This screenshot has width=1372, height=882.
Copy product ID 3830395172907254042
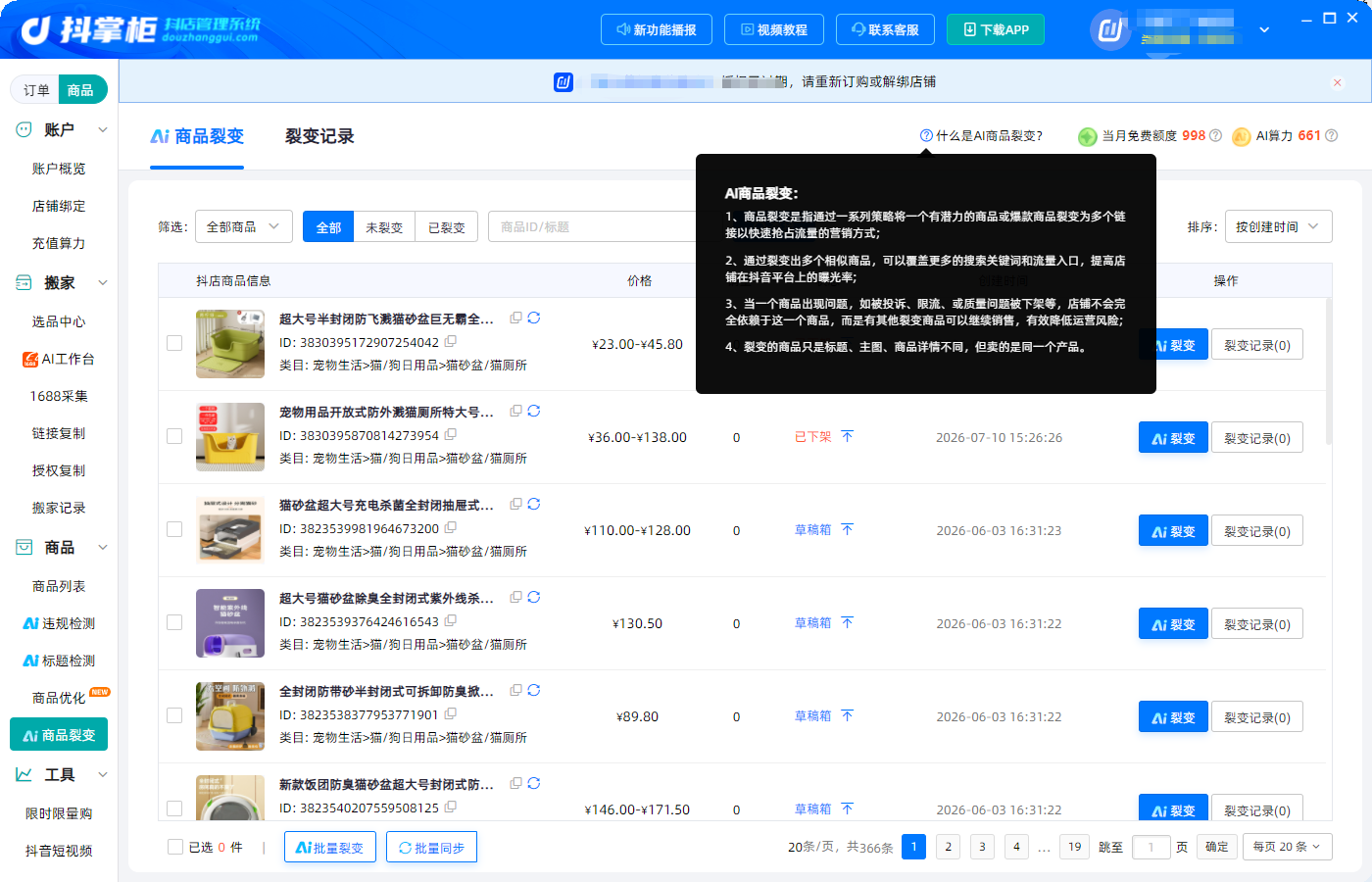(x=451, y=342)
